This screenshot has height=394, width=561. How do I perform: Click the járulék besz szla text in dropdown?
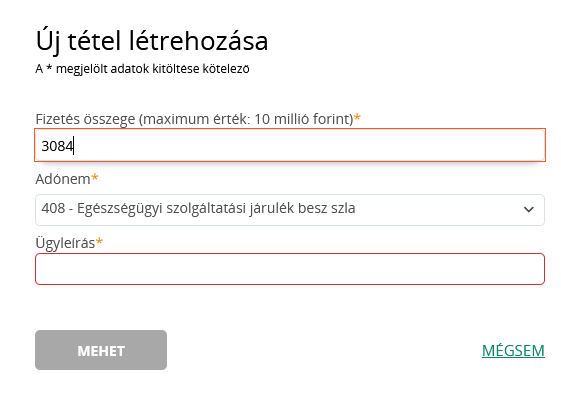pos(302,208)
